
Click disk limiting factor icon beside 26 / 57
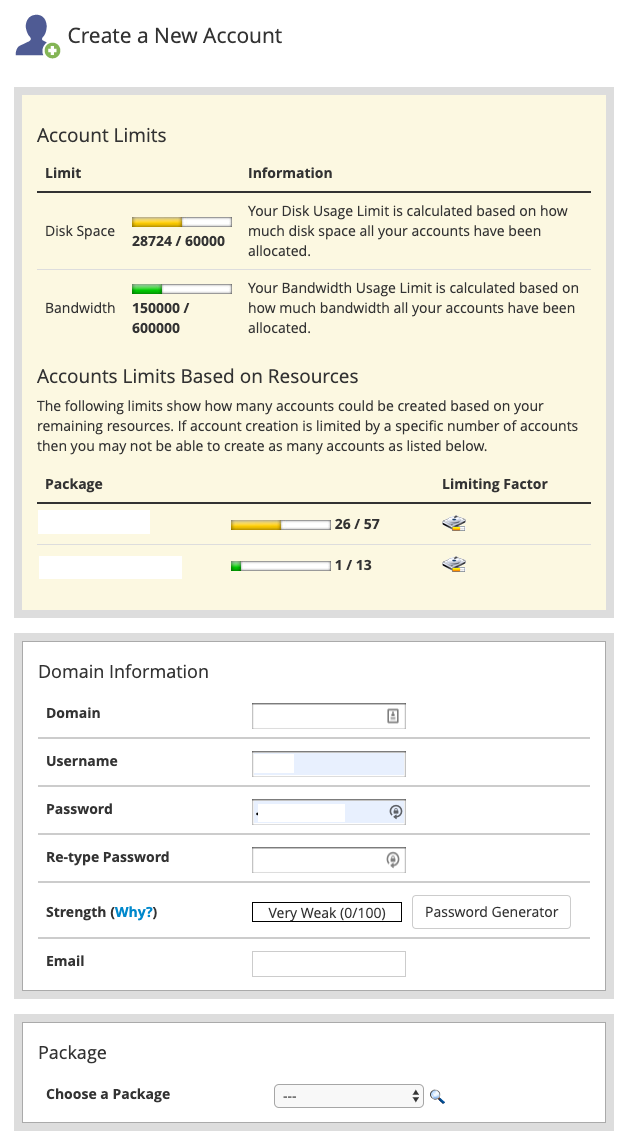tap(454, 523)
